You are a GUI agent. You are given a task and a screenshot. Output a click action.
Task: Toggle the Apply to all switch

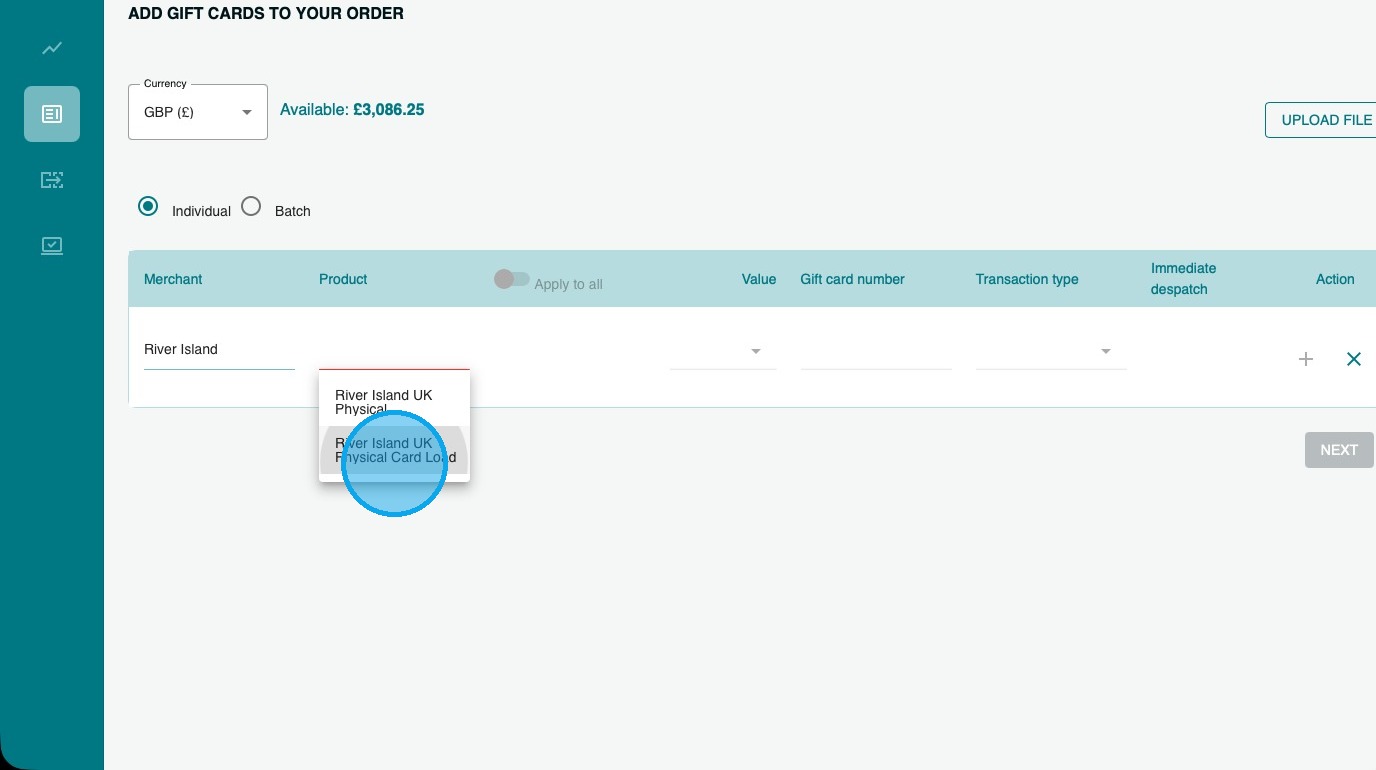(511, 279)
